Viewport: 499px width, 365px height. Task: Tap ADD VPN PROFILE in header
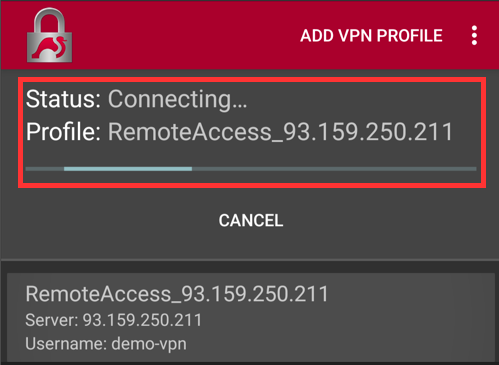(x=371, y=36)
